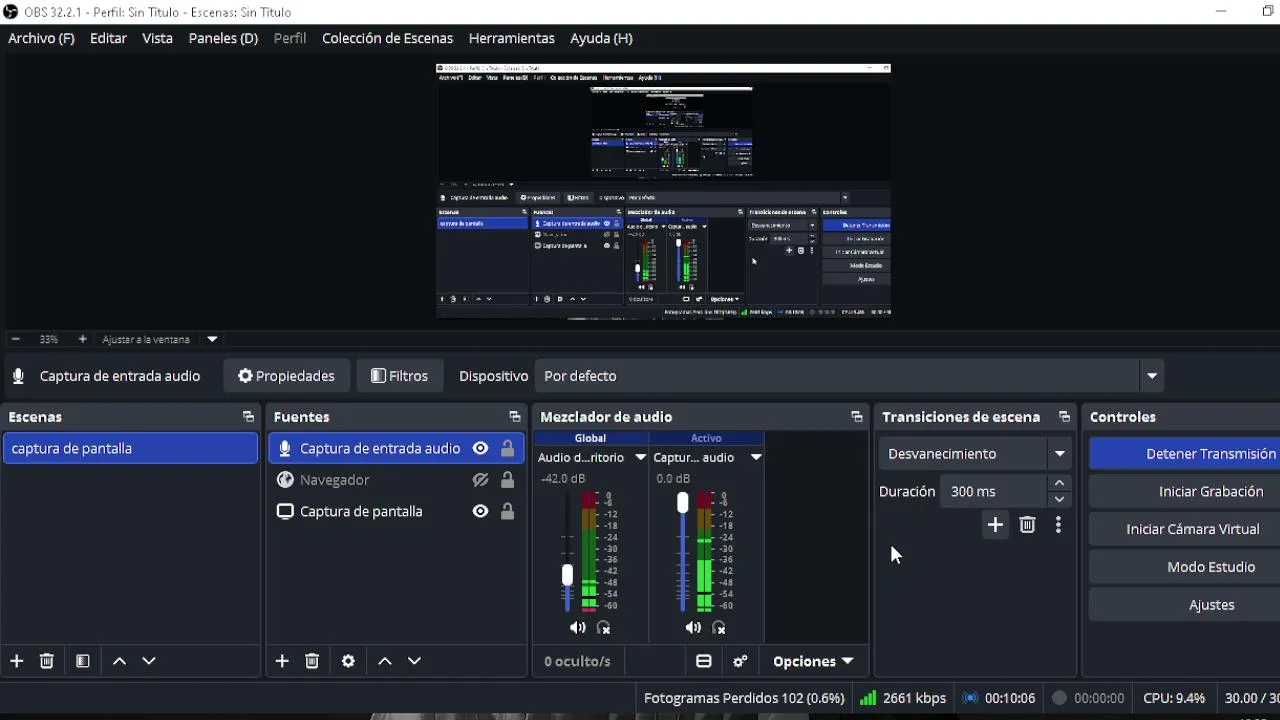
Task: Toggle lock on Captura de entrada audio
Action: click(x=507, y=449)
